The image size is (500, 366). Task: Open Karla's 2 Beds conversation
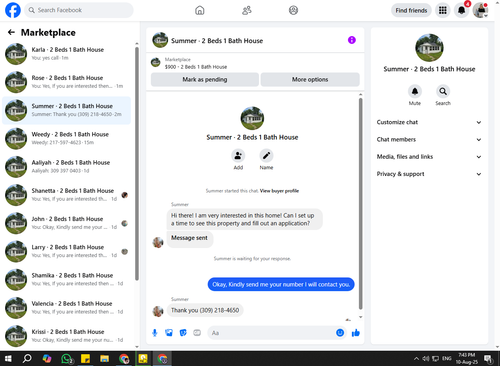pos(67,54)
